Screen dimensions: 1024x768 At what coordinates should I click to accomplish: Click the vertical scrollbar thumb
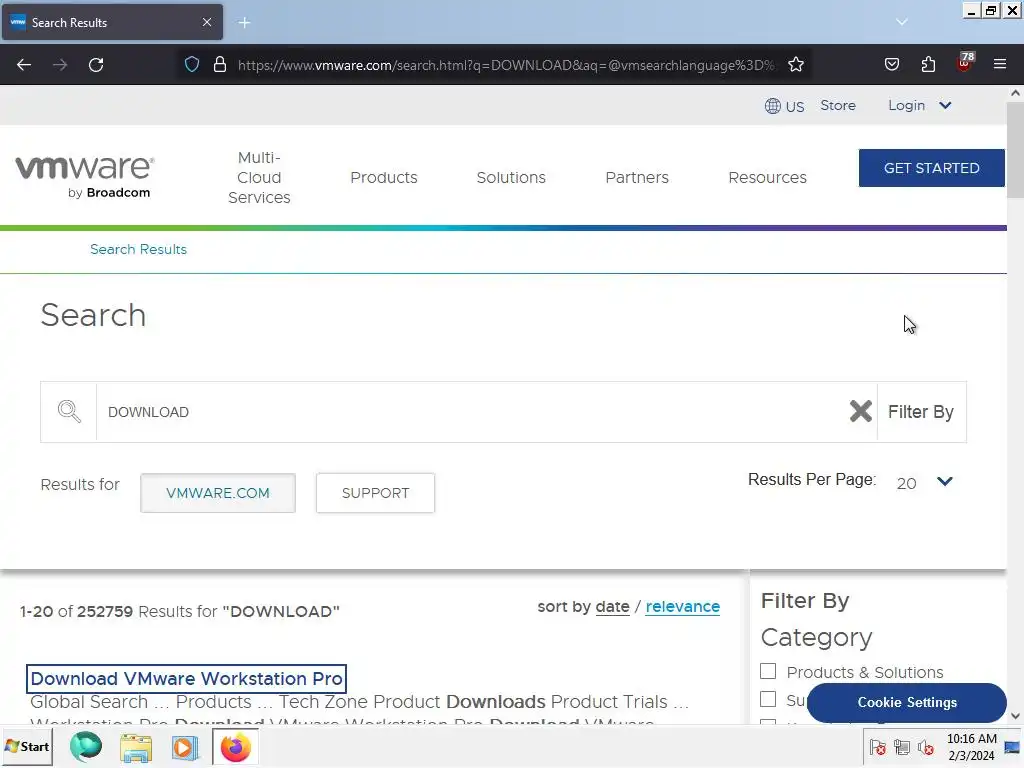point(1015,150)
